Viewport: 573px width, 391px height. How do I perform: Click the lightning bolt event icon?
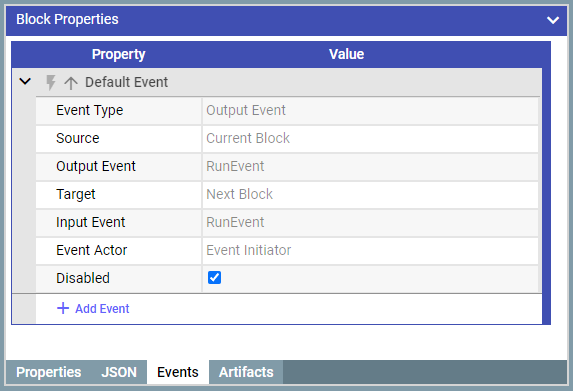point(50,82)
